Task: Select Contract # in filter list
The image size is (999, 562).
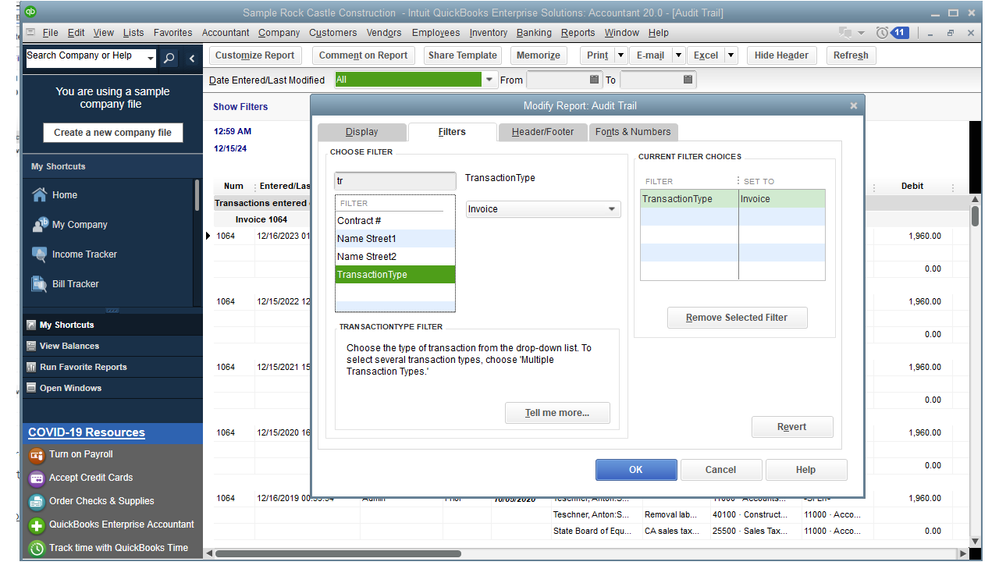Action: (395, 220)
